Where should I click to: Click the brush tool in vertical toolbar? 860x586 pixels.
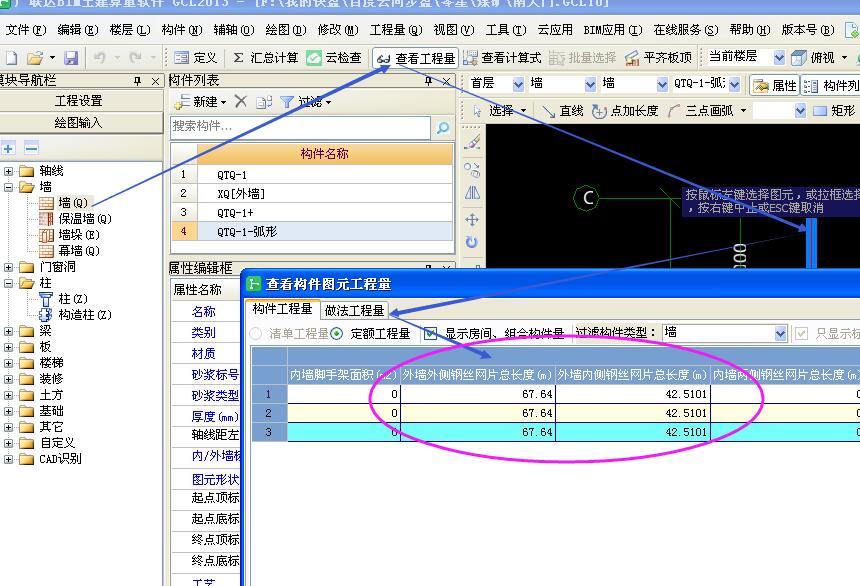click(472, 142)
